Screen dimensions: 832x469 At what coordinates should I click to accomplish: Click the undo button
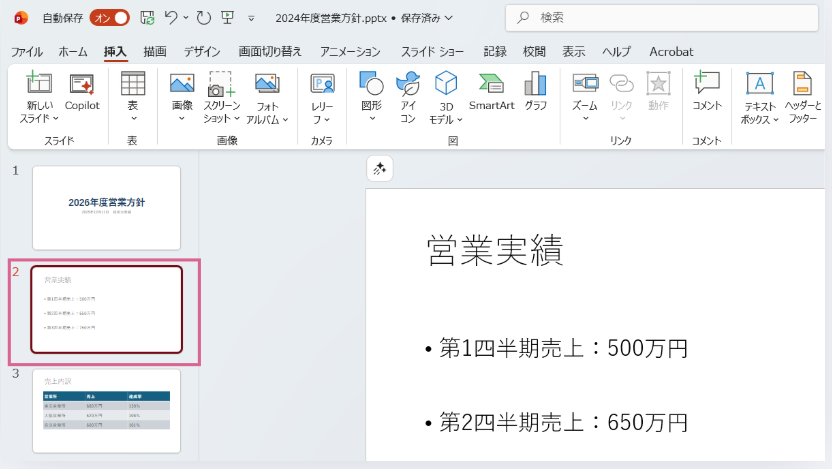171,17
